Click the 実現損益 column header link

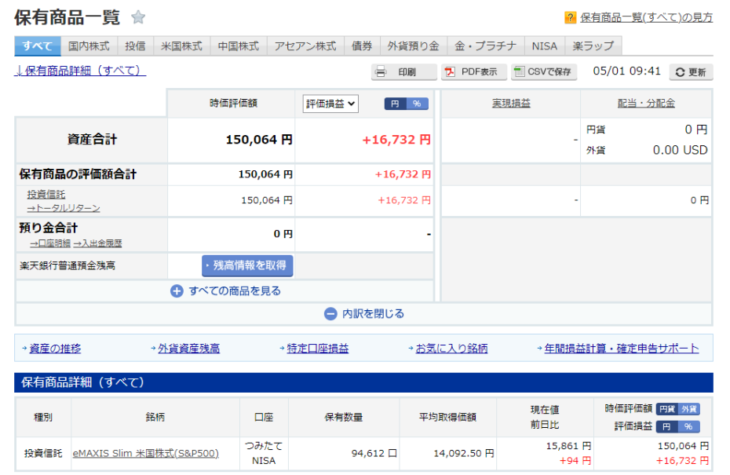click(x=510, y=103)
